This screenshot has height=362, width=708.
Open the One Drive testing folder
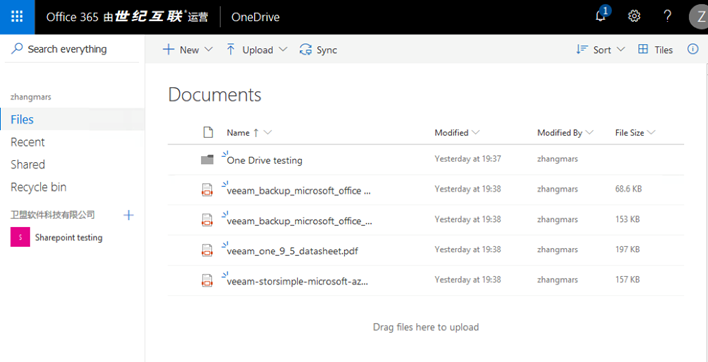(x=265, y=160)
